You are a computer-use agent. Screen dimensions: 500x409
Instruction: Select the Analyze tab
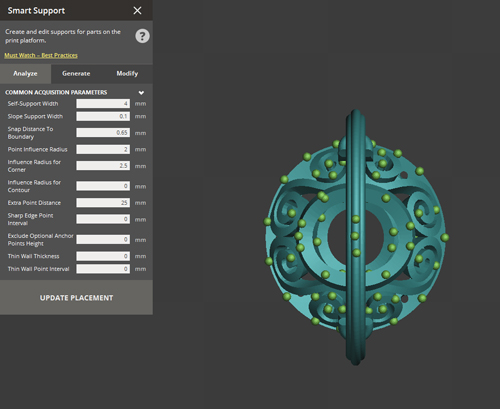point(25,74)
